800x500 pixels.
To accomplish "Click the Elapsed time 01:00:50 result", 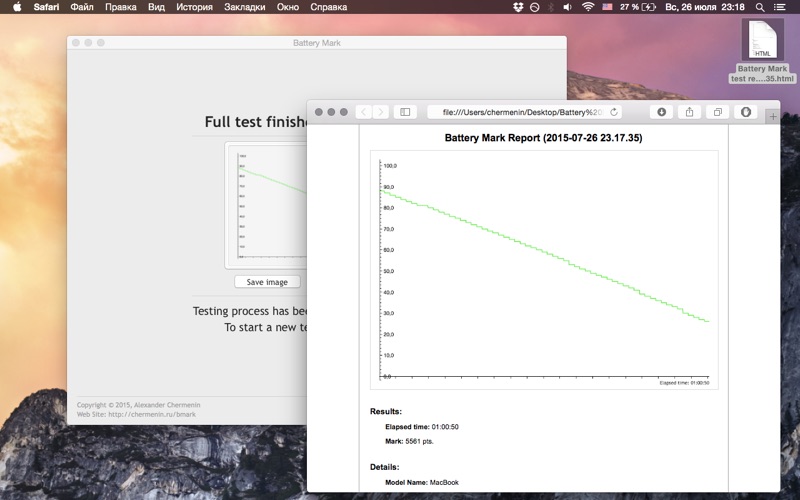I will (x=422, y=427).
